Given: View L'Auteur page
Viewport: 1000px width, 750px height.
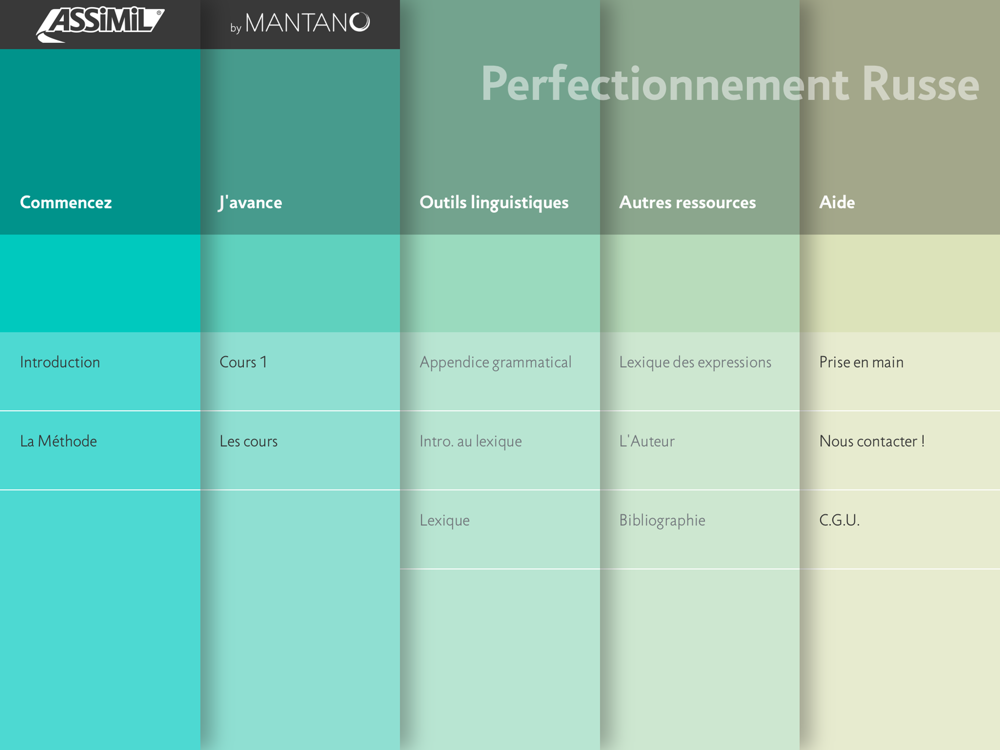Looking at the screenshot, I should (x=700, y=450).
